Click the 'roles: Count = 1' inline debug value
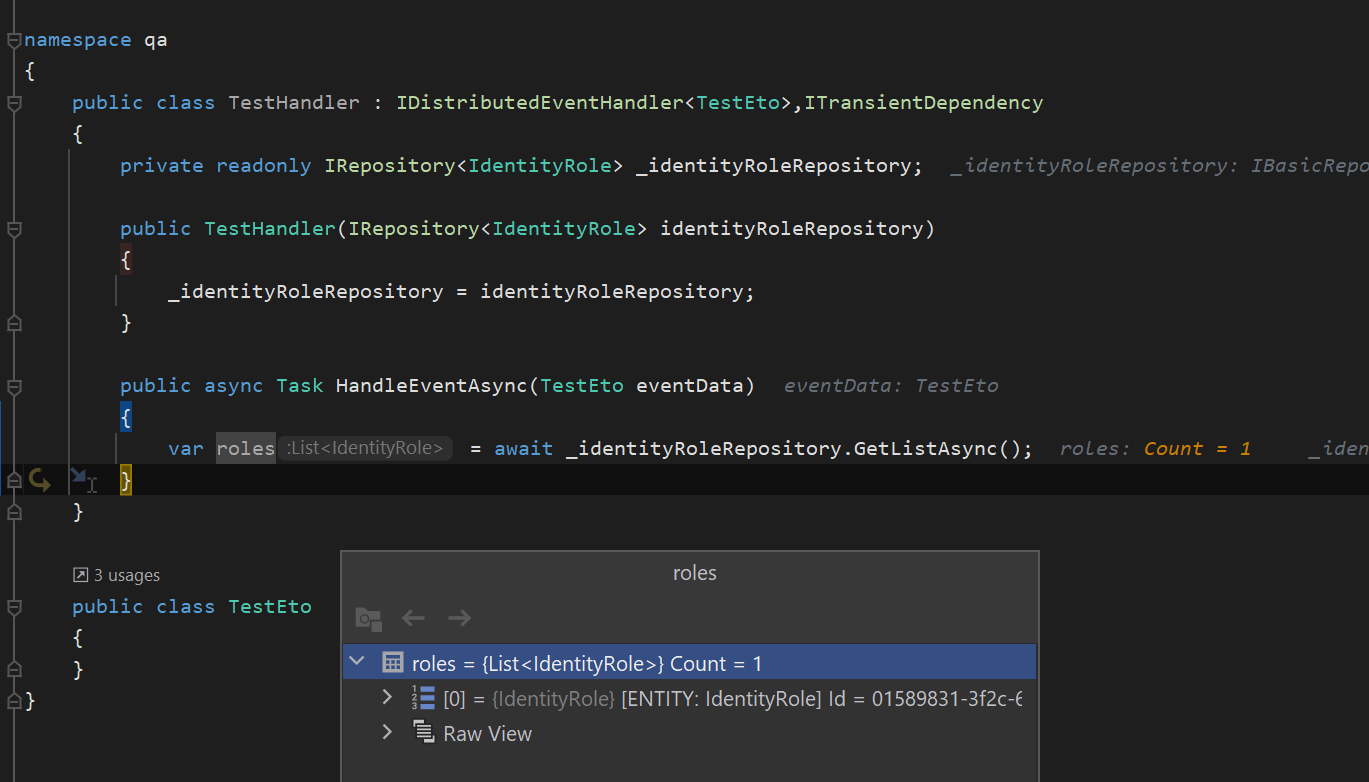The image size is (1369, 782). 1155,449
